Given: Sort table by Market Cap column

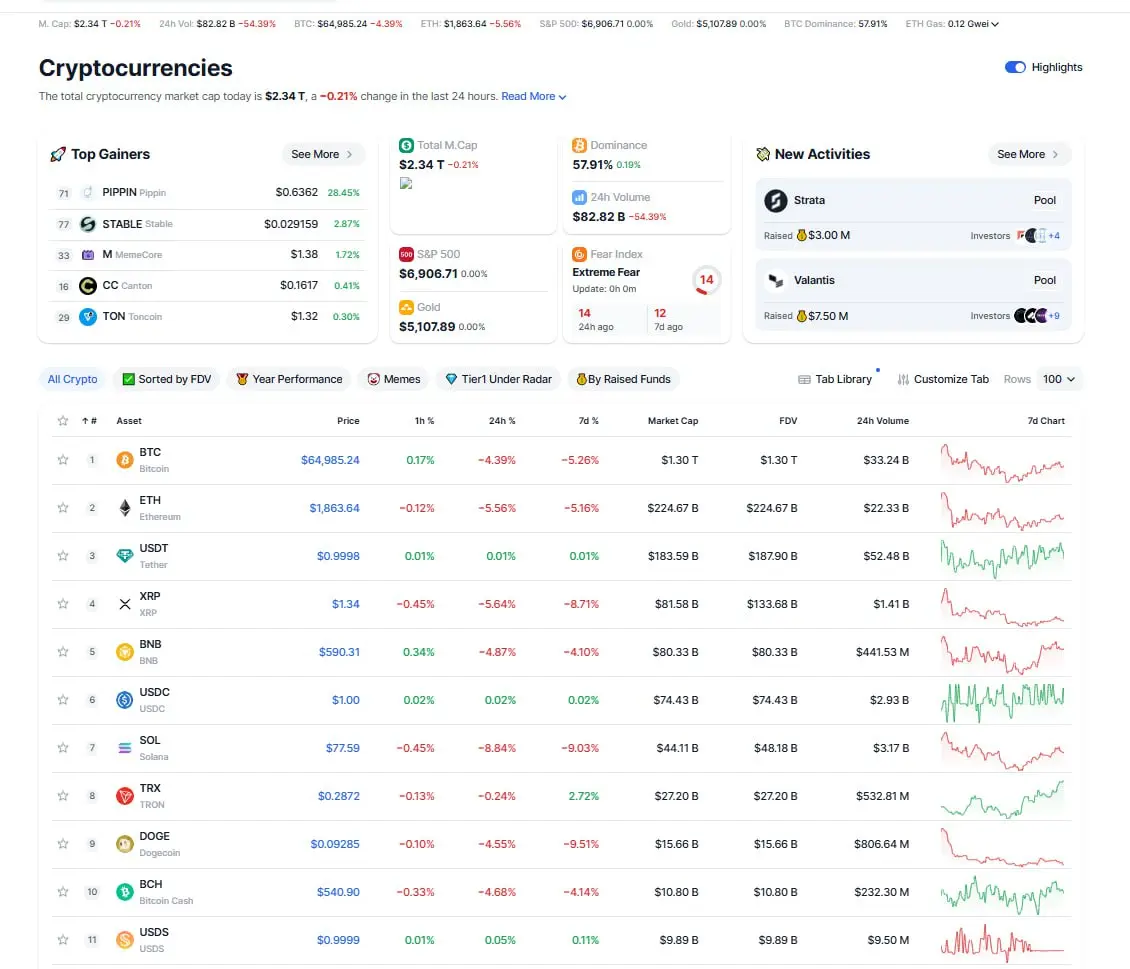Looking at the screenshot, I should click(x=672, y=421).
